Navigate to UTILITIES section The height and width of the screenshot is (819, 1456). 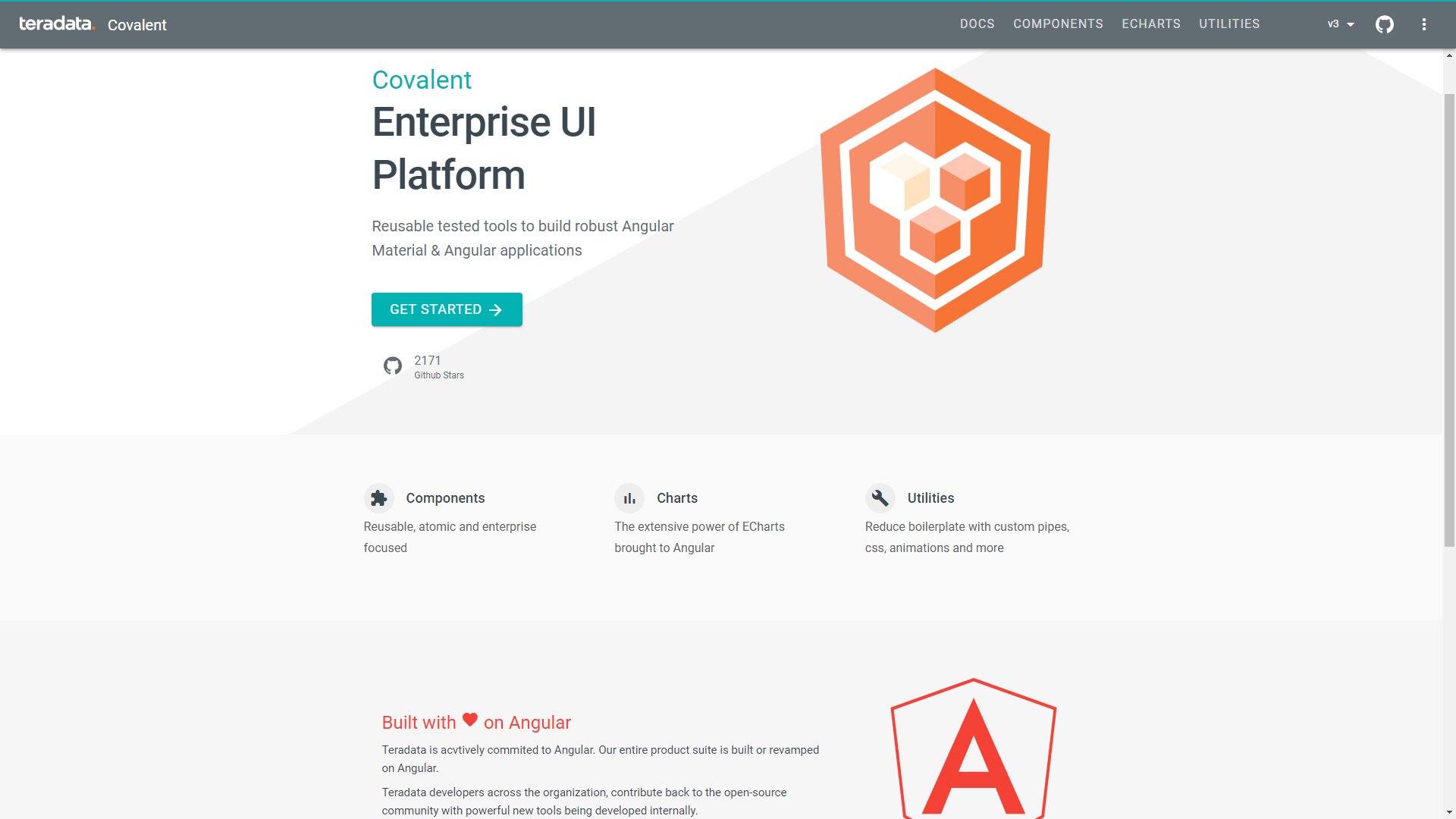click(1228, 24)
